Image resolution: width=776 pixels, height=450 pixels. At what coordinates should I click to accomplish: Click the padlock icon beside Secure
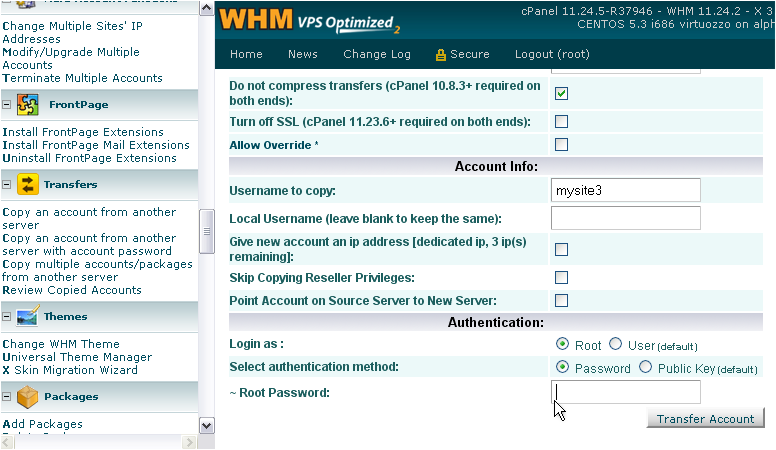click(x=440, y=54)
